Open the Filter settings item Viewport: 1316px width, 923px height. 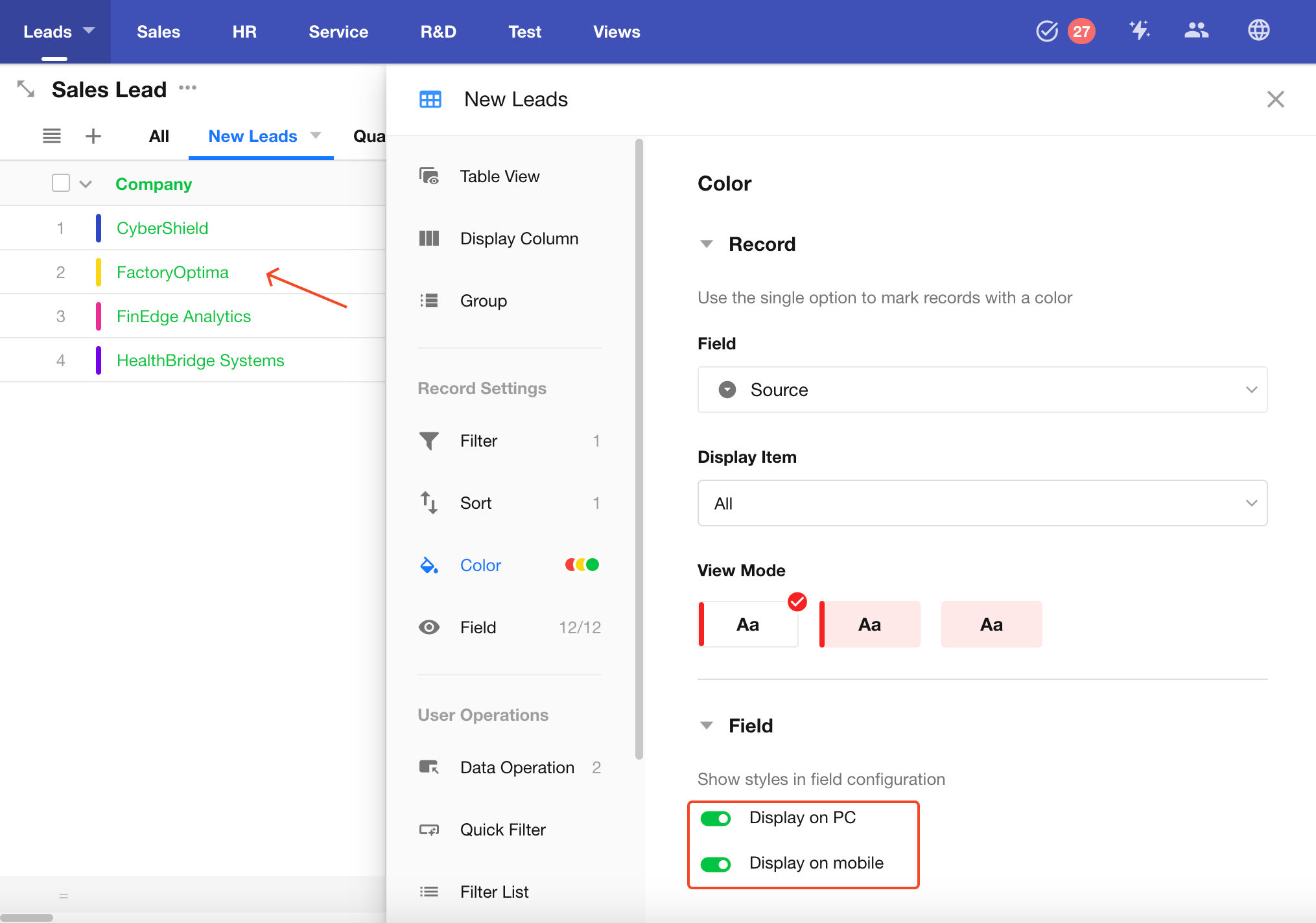(x=478, y=441)
